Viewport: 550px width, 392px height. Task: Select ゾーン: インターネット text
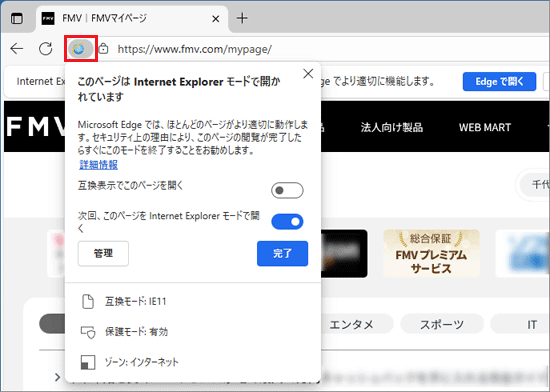pyautogui.click(x=141, y=362)
